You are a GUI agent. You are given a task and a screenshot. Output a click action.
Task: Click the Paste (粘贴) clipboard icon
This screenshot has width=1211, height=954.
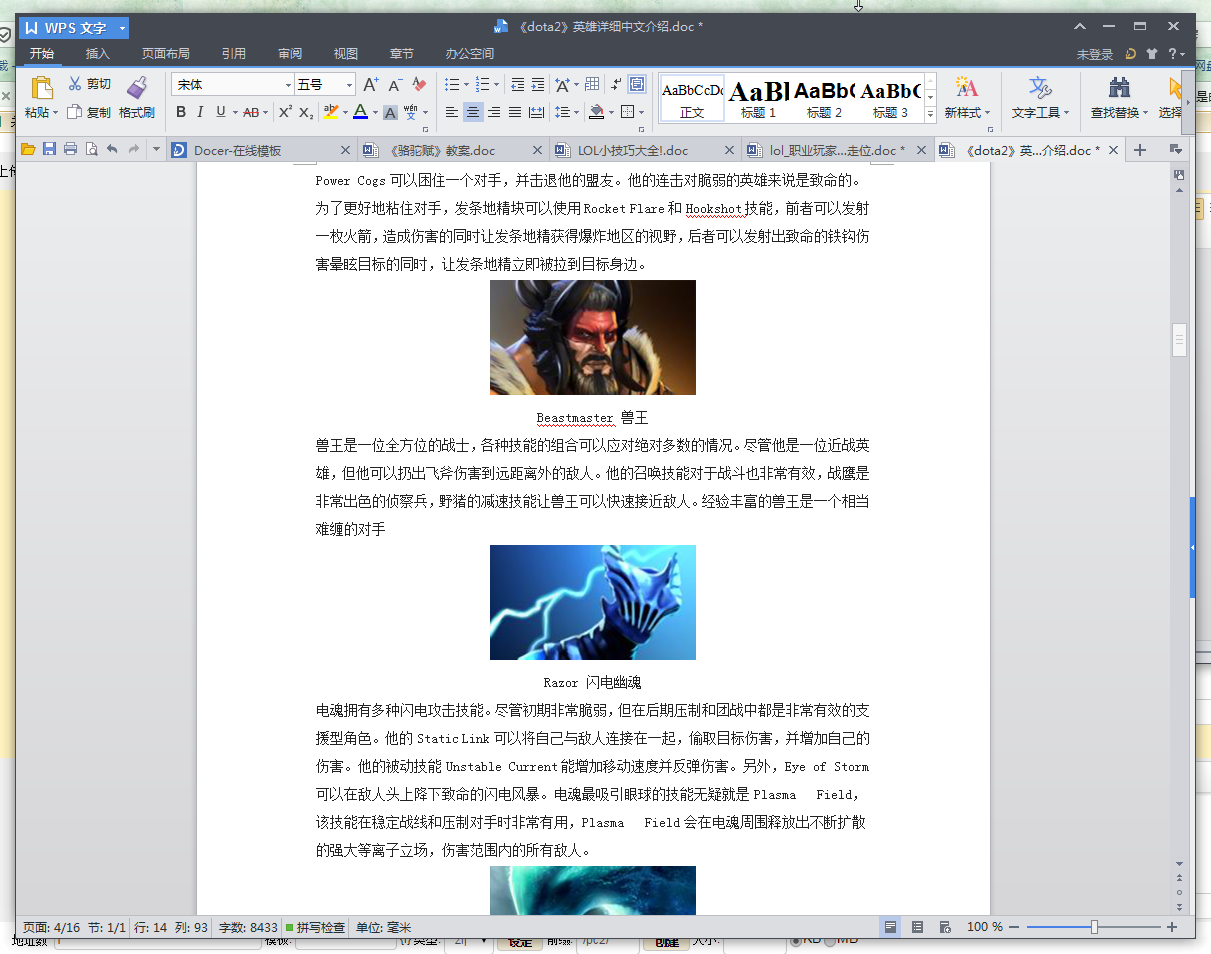[x=42, y=88]
